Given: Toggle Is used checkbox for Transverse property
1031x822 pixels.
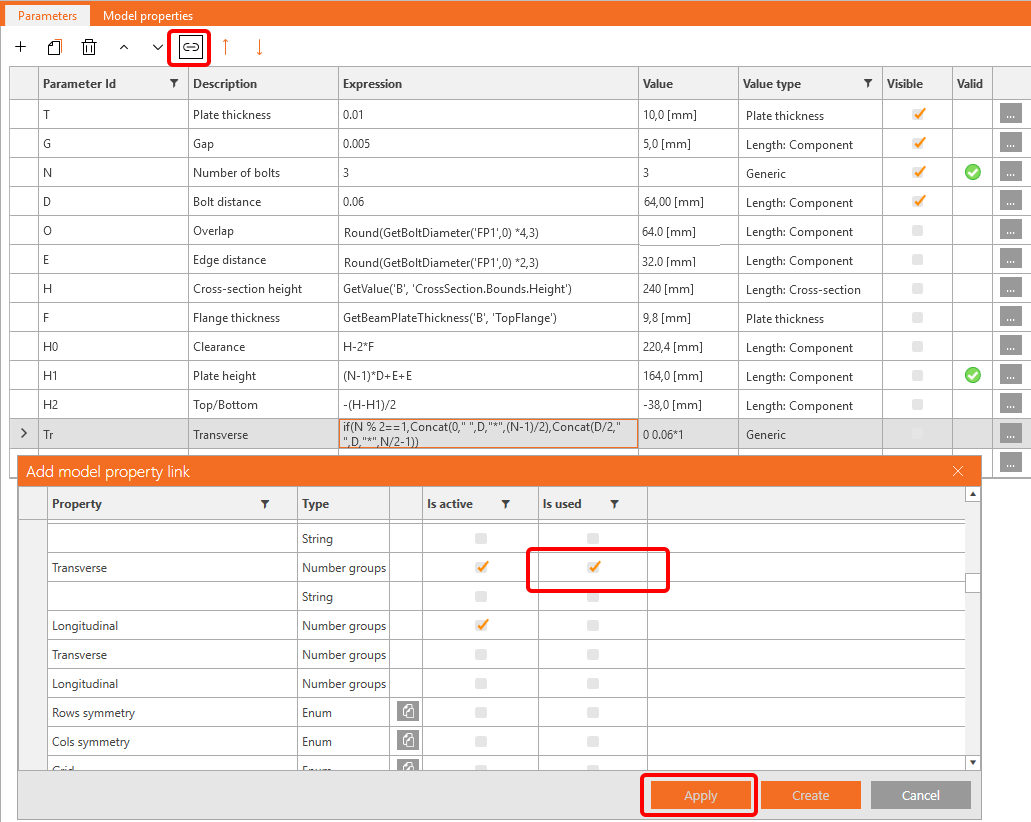Looking at the screenshot, I should 593,567.
